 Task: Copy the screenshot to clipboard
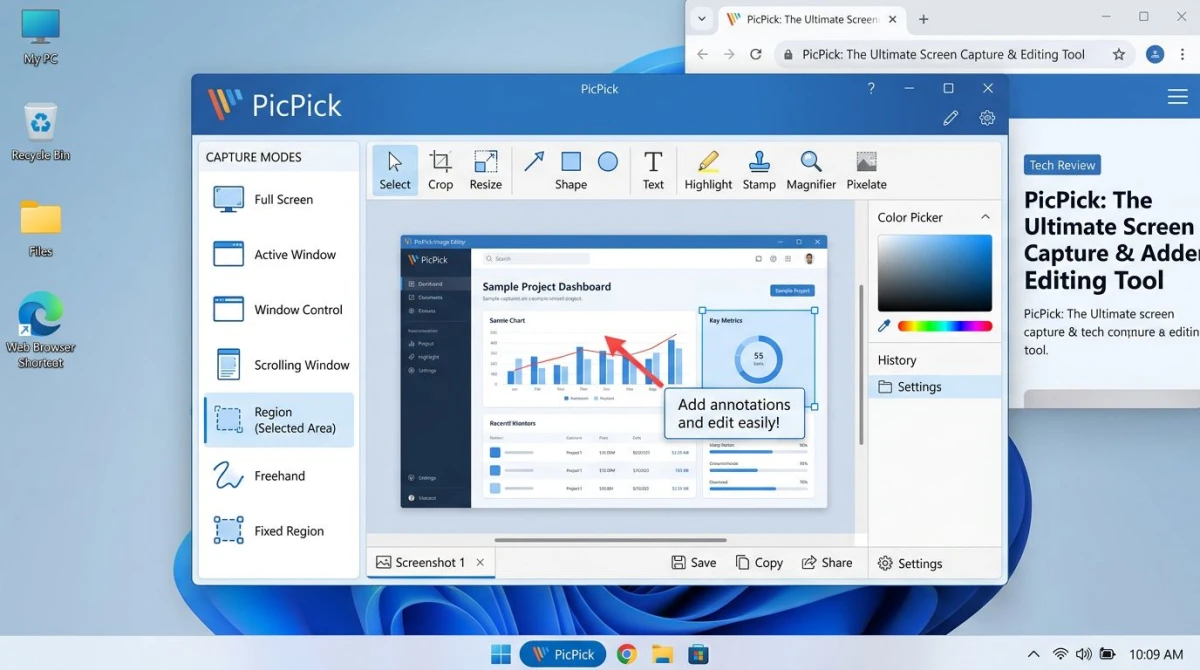tap(759, 563)
